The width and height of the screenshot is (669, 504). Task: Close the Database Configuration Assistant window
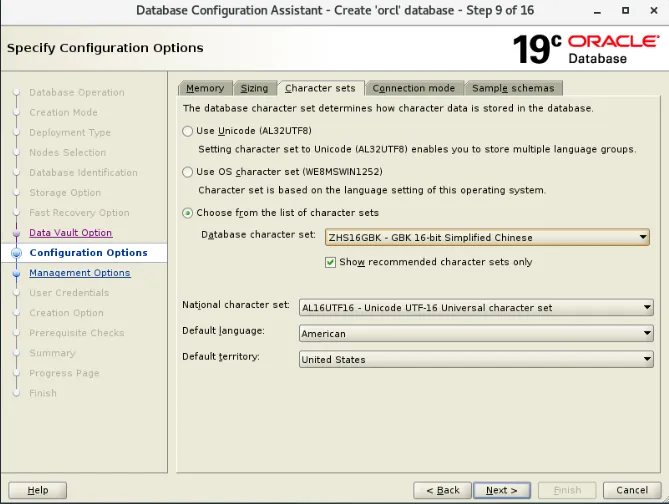tap(654, 10)
